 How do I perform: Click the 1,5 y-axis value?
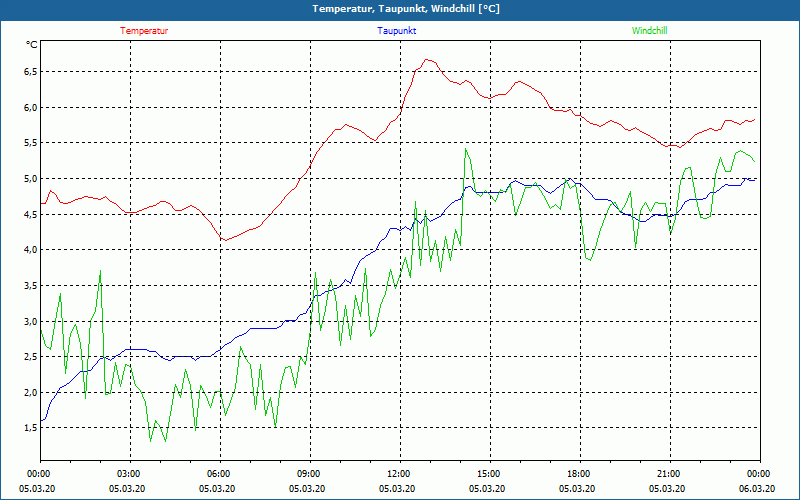(30, 428)
